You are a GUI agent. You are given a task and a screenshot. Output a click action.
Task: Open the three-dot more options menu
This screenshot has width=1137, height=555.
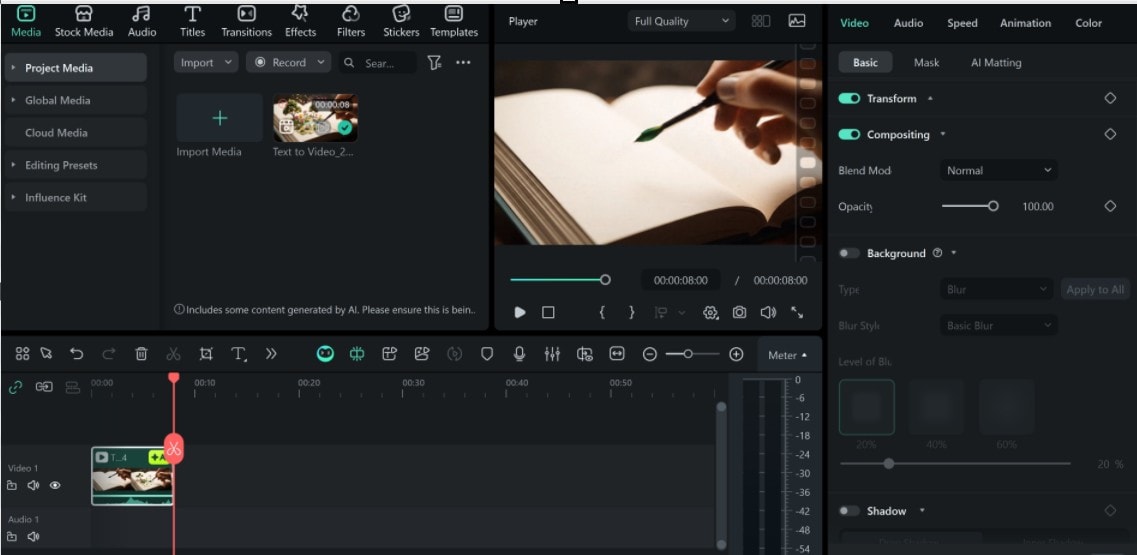coord(463,62)
